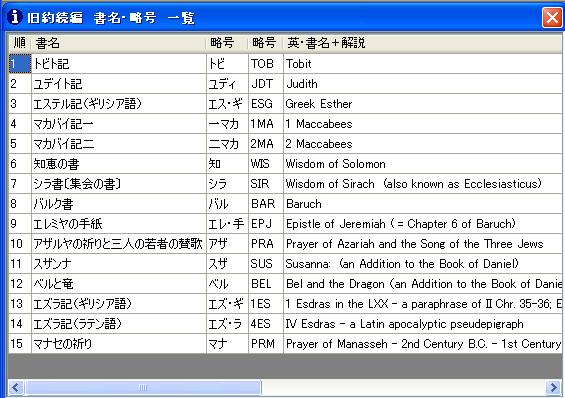Click the Greek Esther cell
Image resolution: width=565 pixels, height=398 pixels.
pyautogui.click(x=423, y=104)
